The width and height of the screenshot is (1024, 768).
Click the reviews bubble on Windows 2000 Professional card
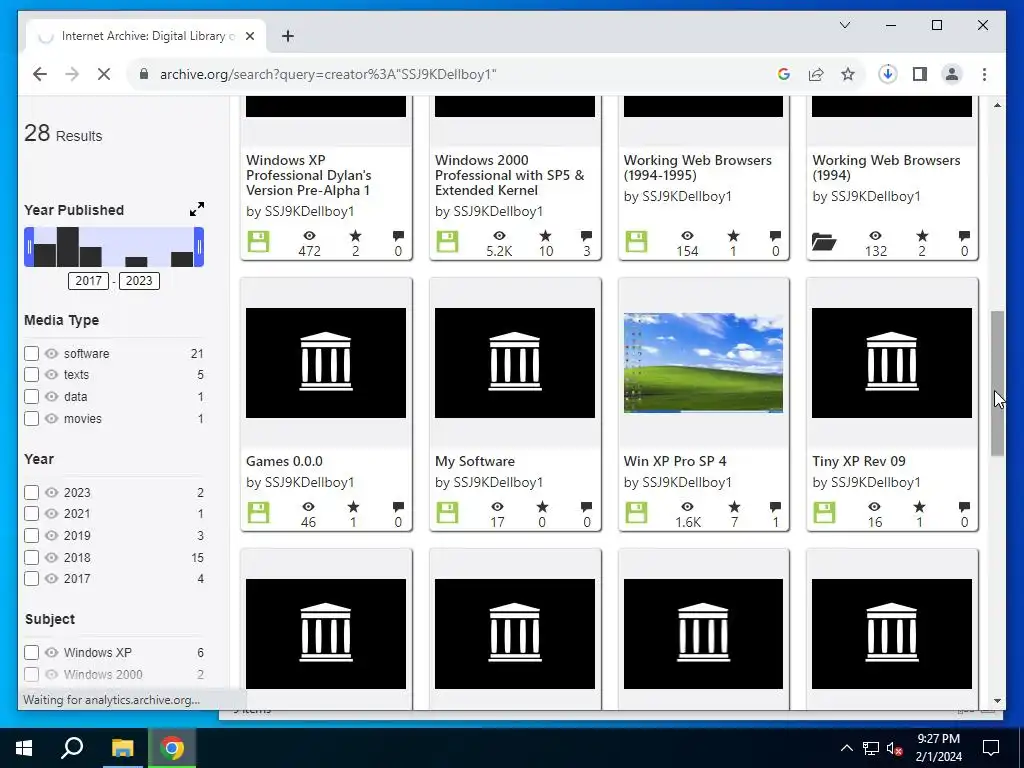pos(586,236)
